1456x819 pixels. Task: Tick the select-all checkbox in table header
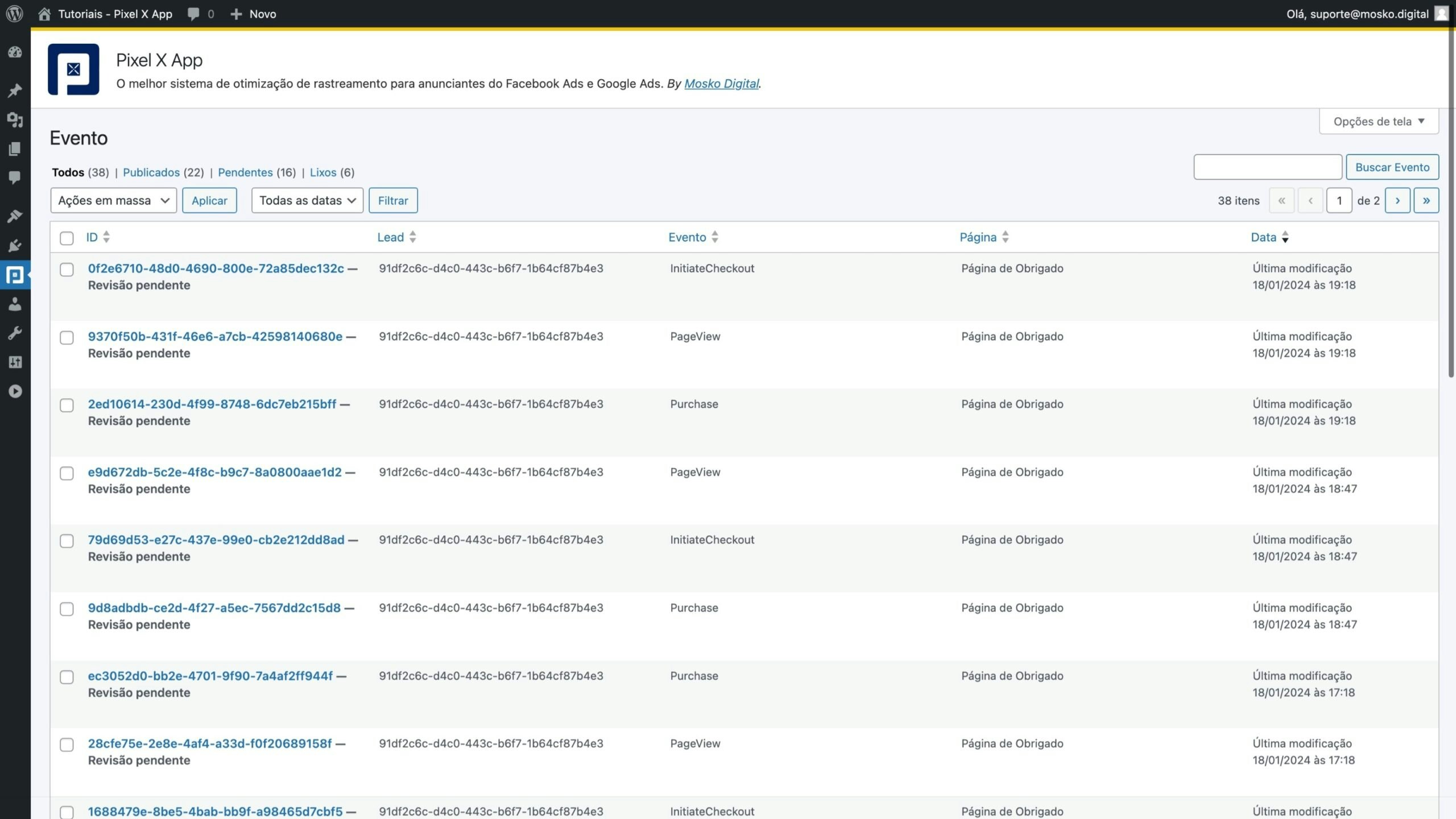67,238
